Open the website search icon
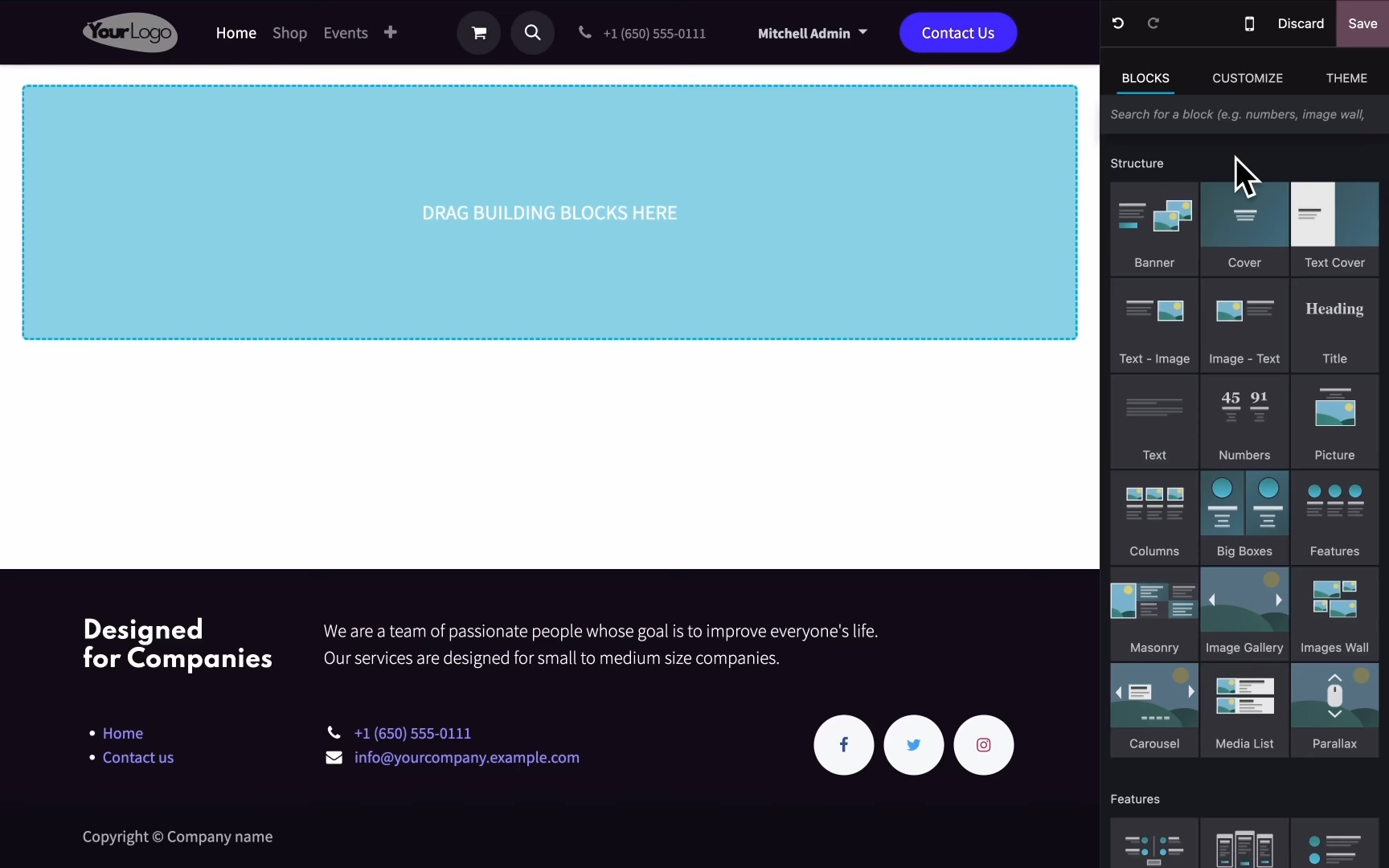Viewport: 1389px width, 868px height. 532,33
